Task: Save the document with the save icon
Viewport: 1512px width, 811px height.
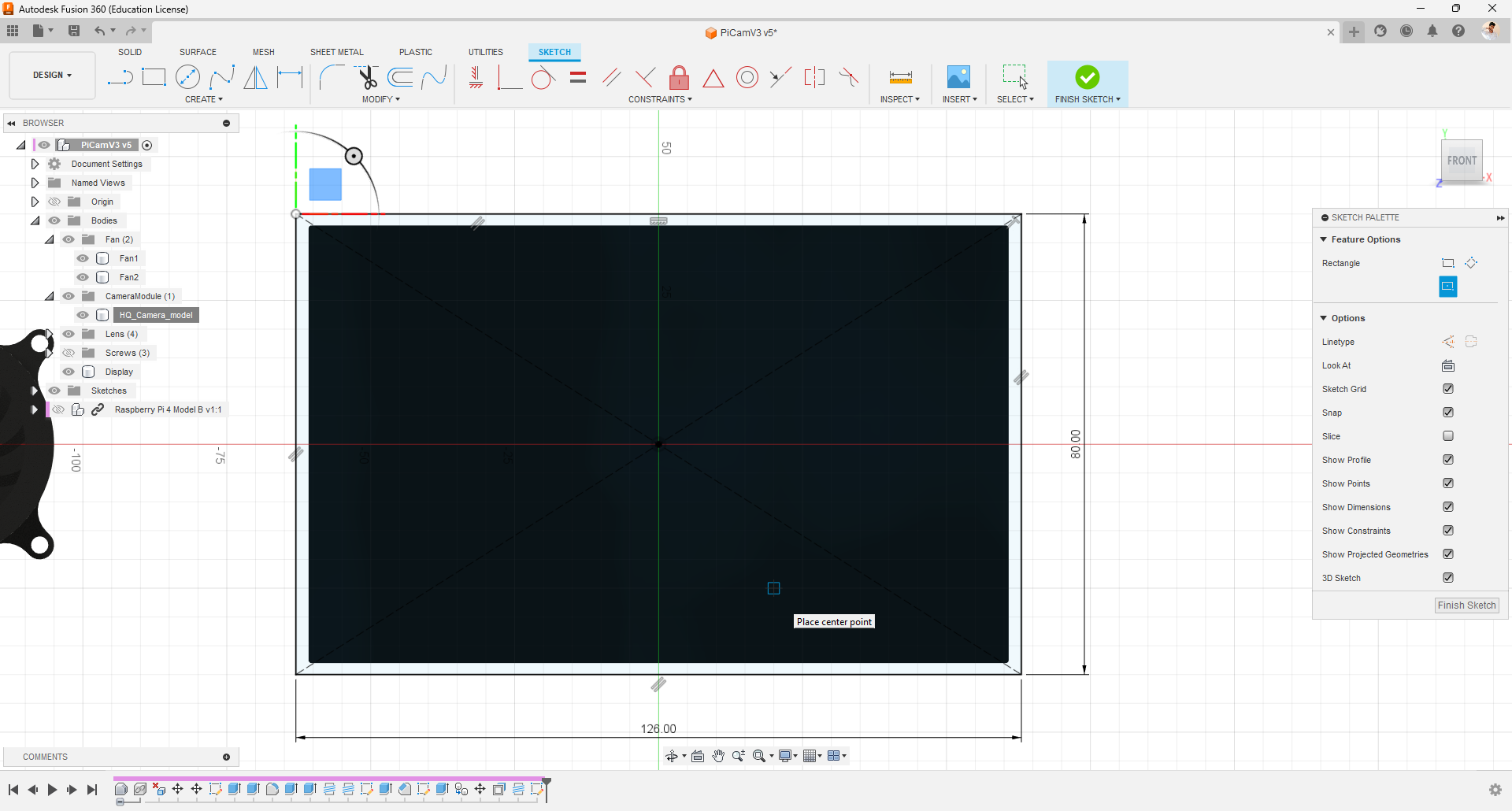Action: pos(74,31)
